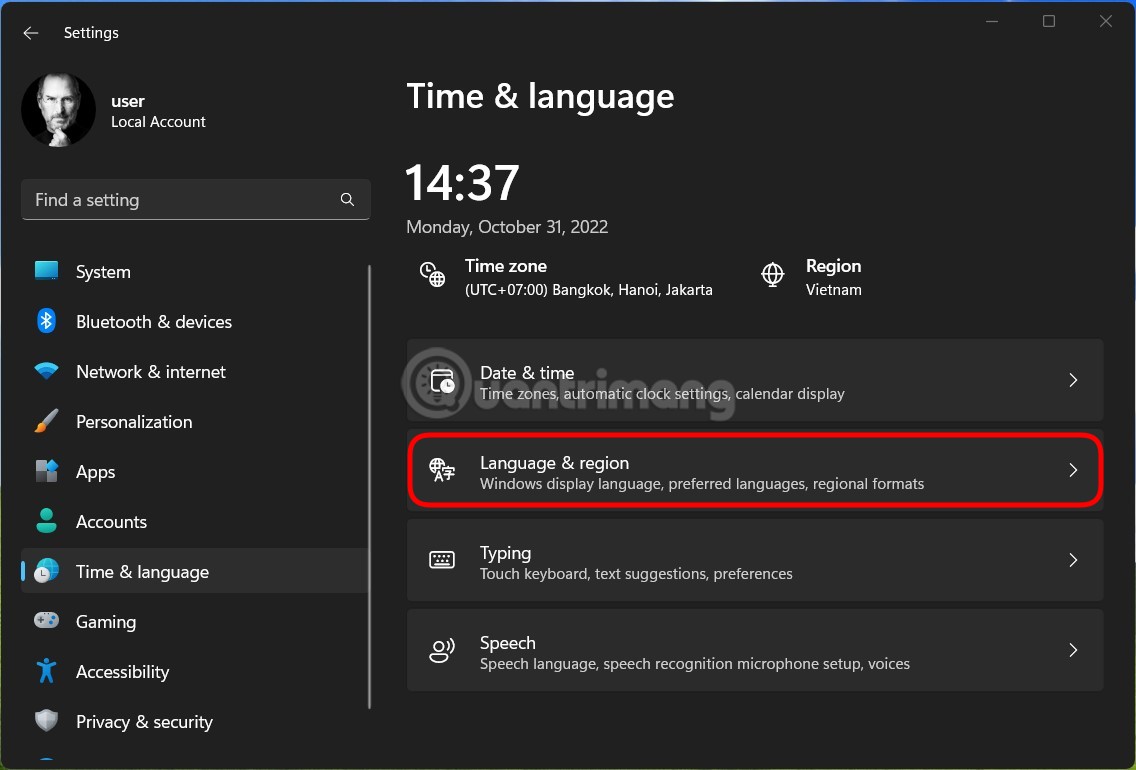Image resolution: width=1136 pixels, height=770 pixels.
Task: Open Privacy & security label
Action: click(x=144, y=721)
